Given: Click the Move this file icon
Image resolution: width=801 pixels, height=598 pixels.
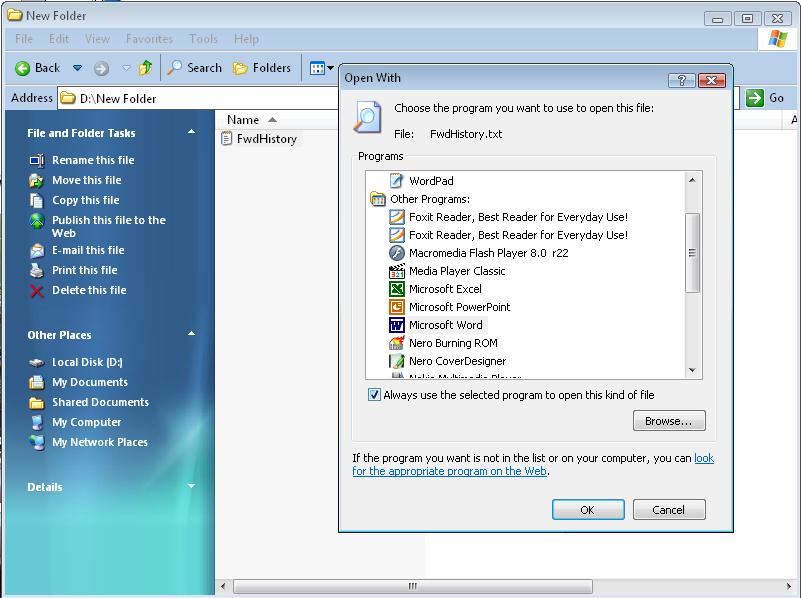Looking at the screenshot, I should click(37, 180).
